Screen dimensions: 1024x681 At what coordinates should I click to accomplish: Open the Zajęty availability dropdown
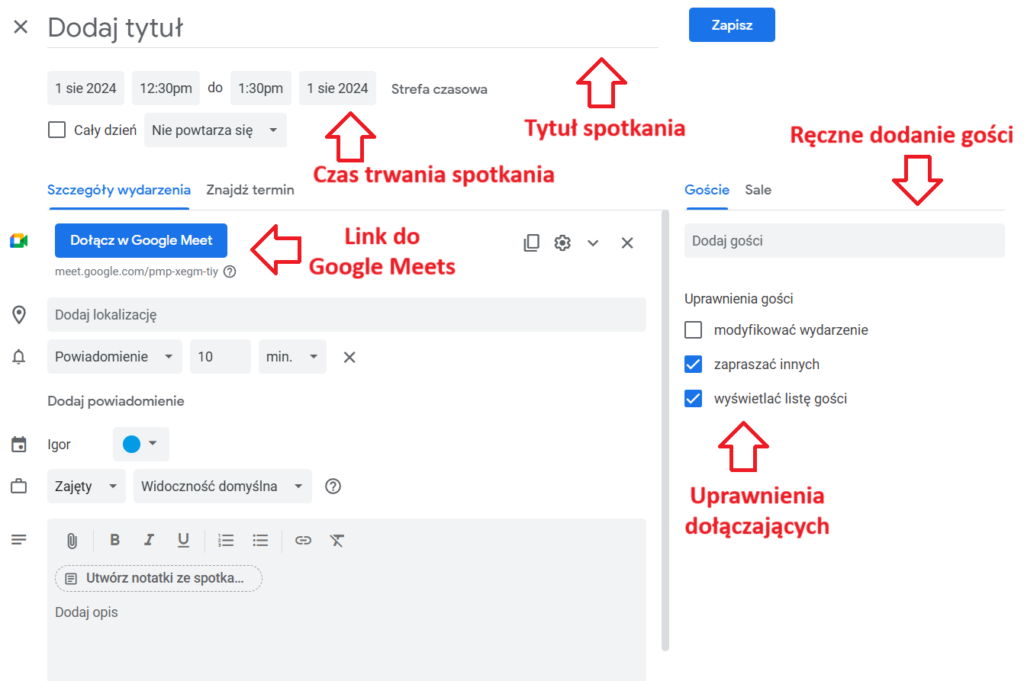(86, 486)
